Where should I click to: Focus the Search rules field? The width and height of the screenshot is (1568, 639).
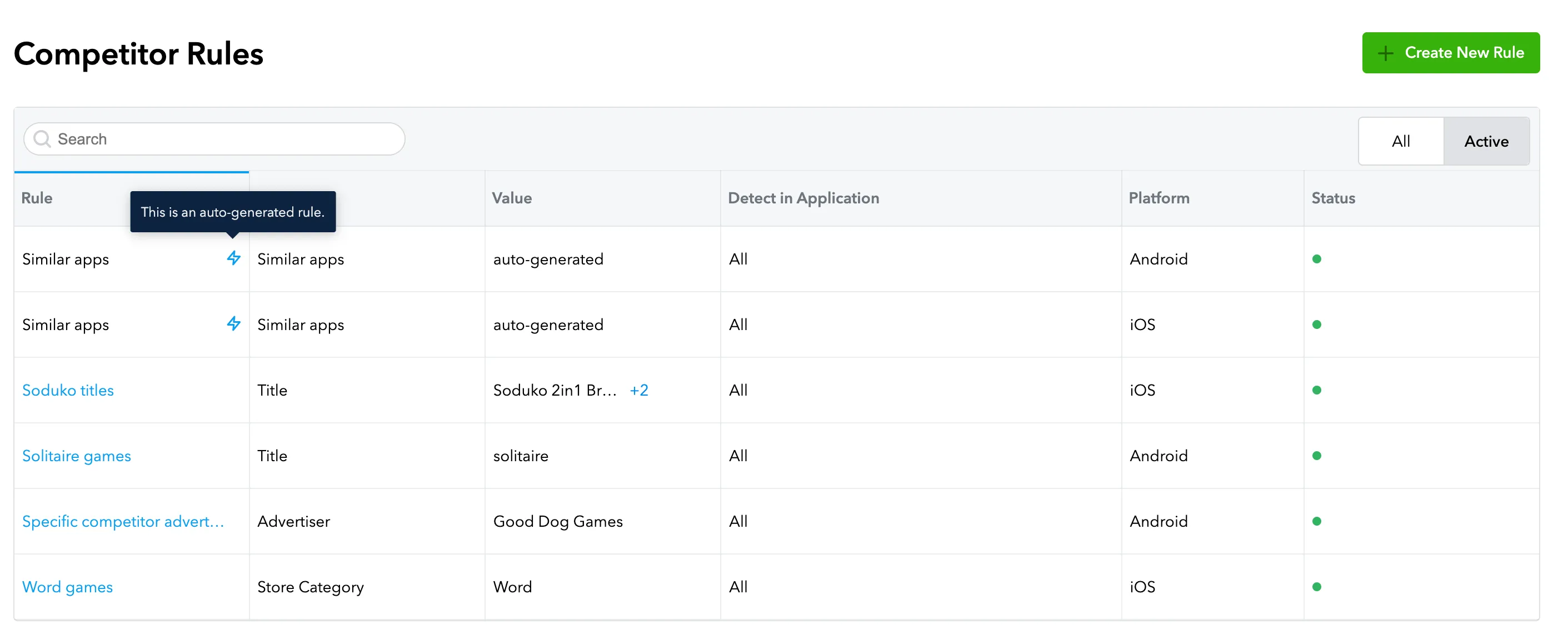[214, 139]
